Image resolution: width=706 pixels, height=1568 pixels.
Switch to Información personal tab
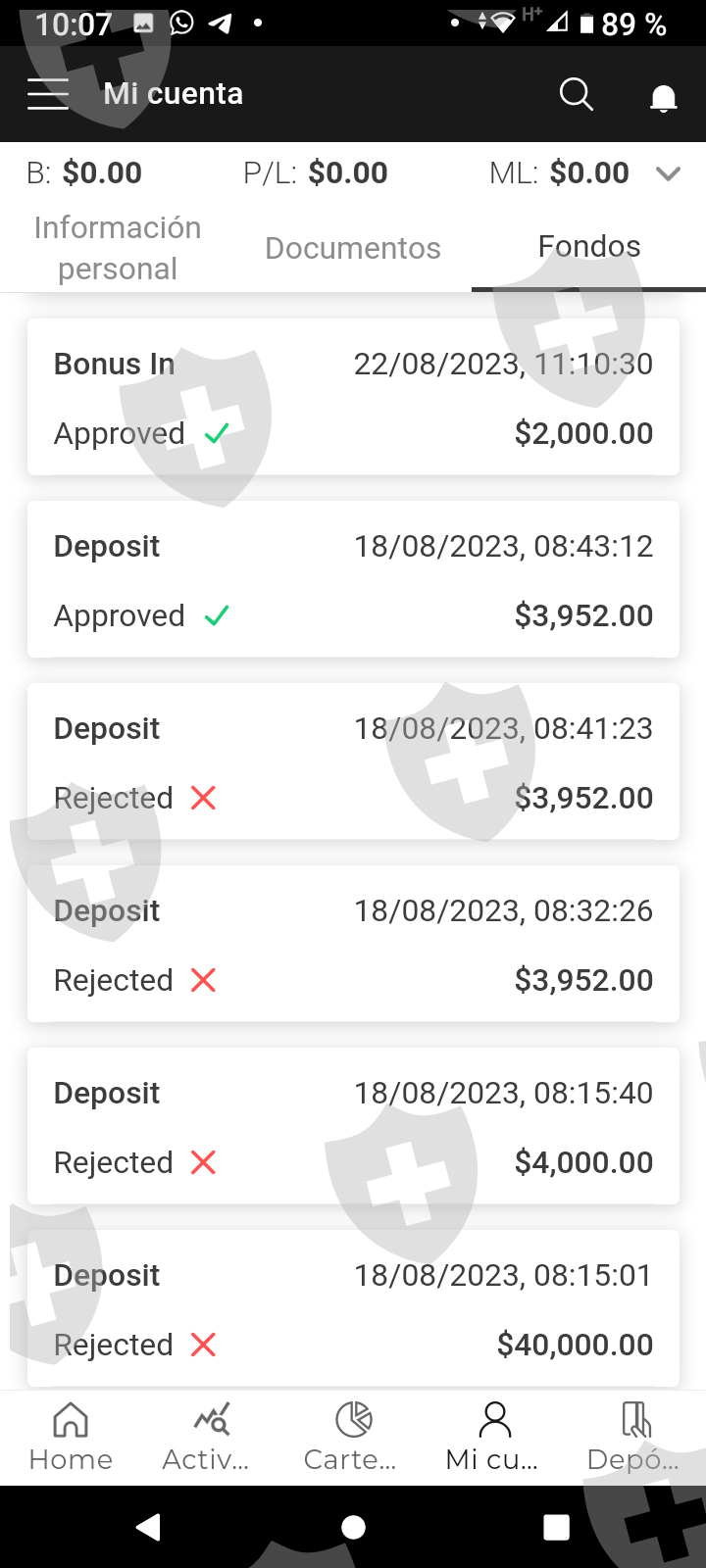click(x=118, y=248)
